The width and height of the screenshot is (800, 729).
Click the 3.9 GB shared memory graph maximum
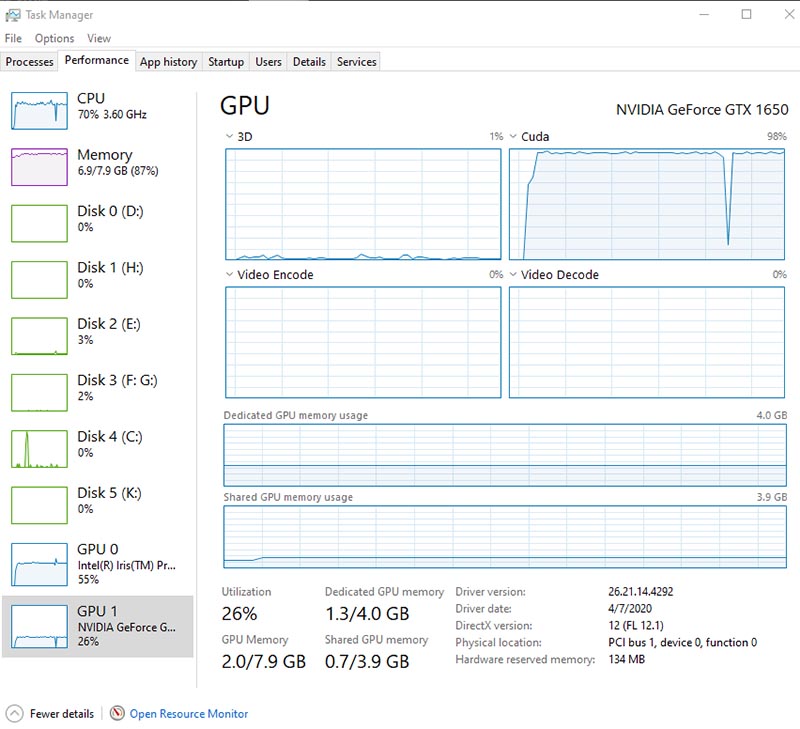pos(771,497)
